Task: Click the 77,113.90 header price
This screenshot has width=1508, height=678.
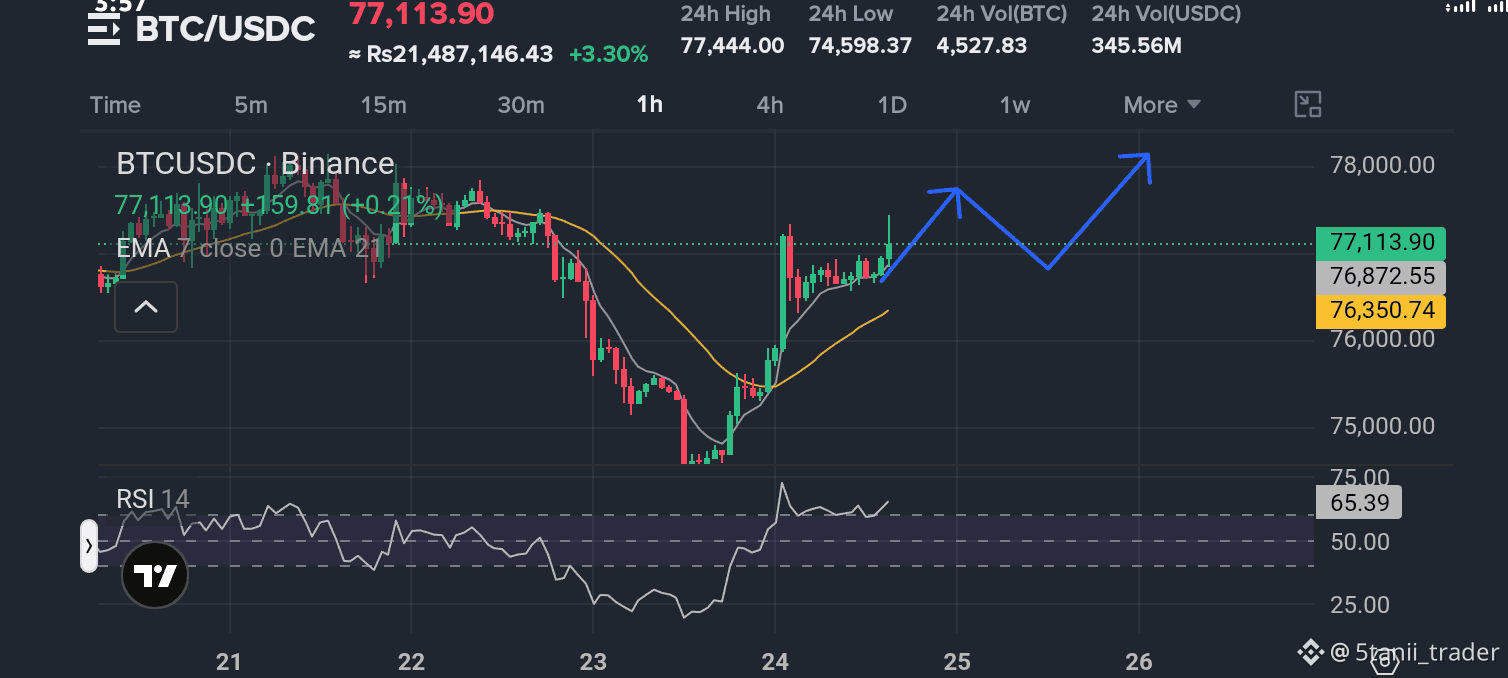Action: (421, 14)
